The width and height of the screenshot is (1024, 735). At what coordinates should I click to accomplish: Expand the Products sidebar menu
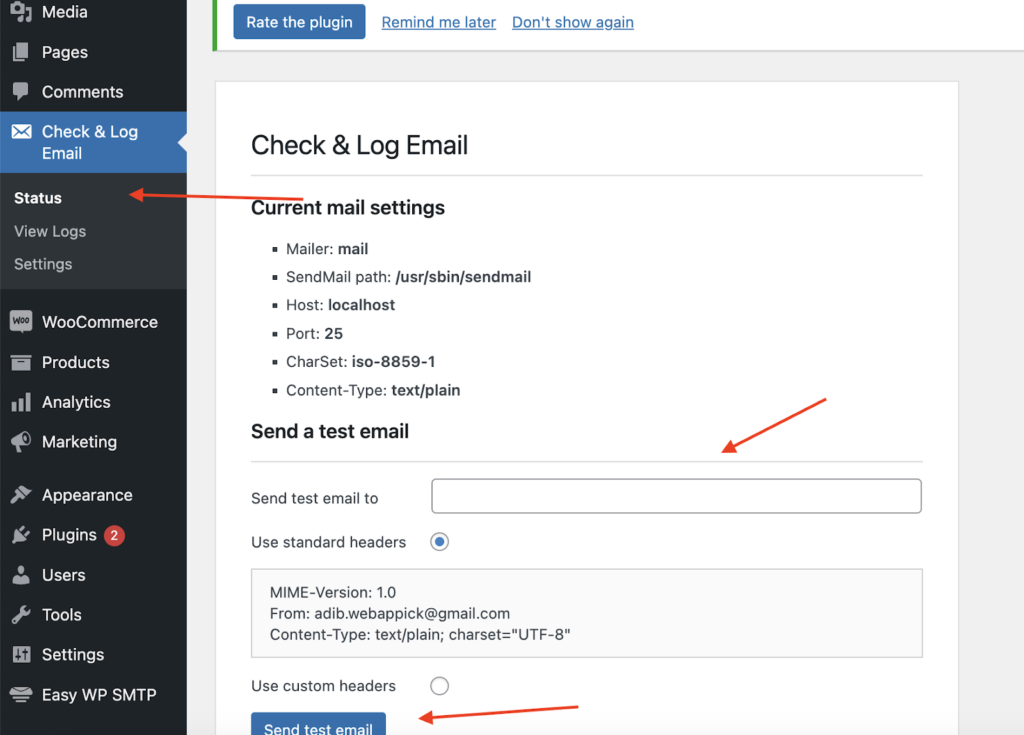point(75,362)
